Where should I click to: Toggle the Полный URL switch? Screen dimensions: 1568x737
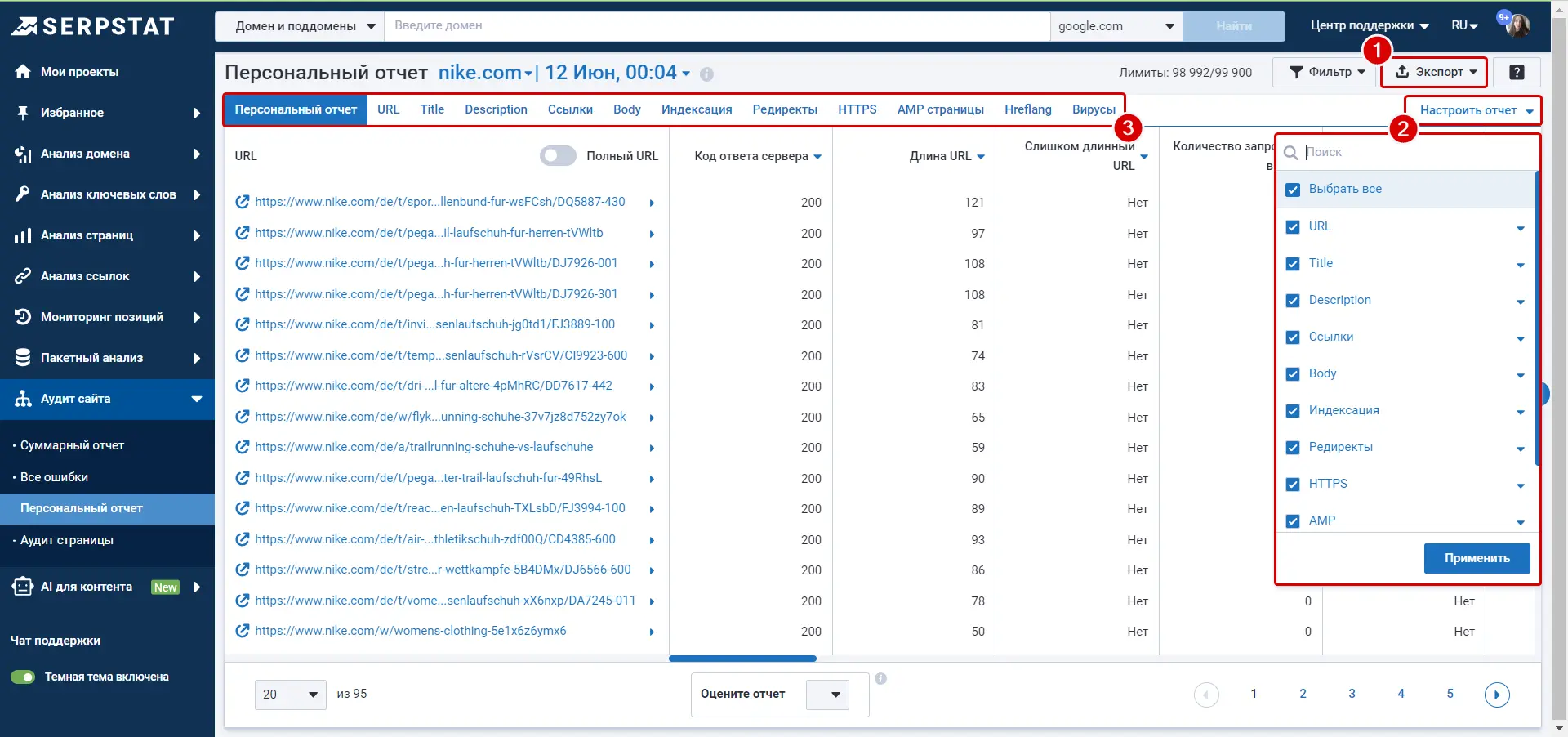(558, 156)
